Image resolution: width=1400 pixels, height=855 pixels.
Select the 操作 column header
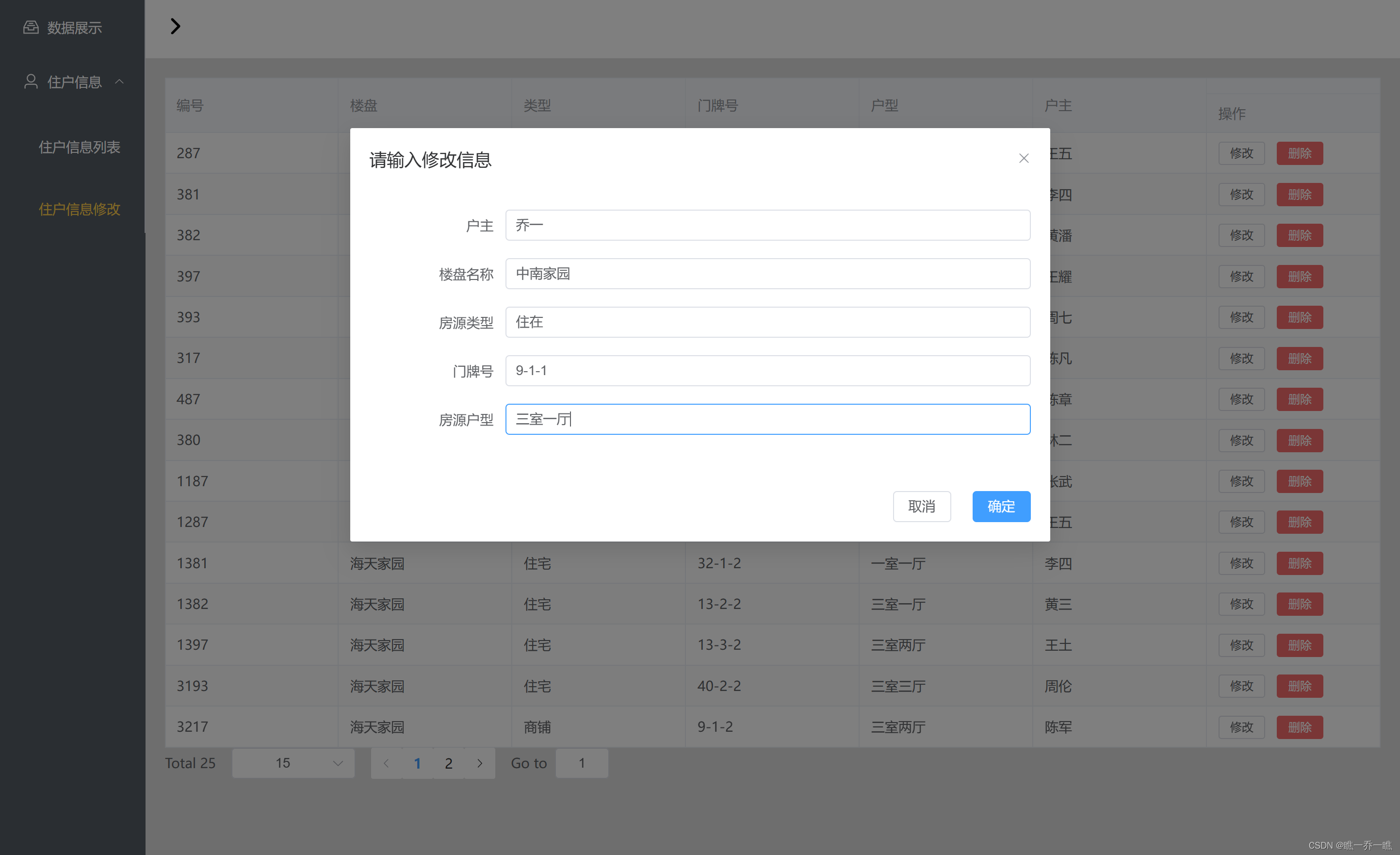point(1232,114)
